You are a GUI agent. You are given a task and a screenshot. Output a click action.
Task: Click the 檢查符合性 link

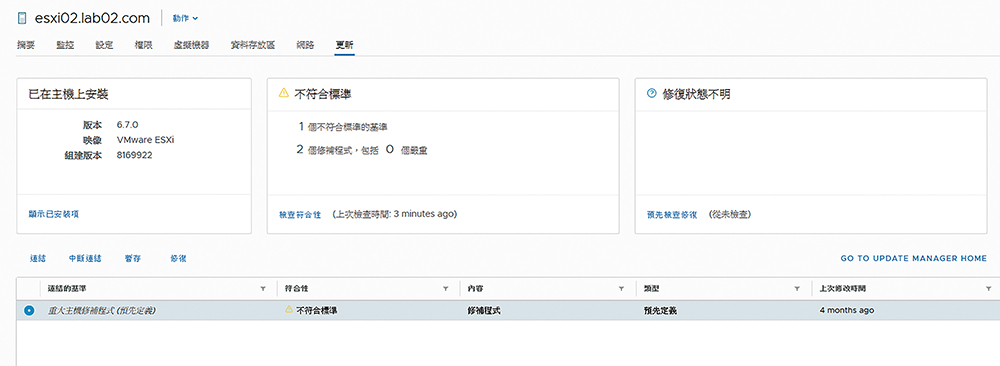300,214
